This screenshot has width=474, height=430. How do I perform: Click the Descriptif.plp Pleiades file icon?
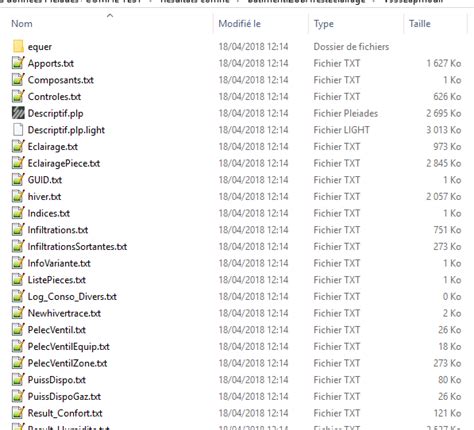pos(18,113)
